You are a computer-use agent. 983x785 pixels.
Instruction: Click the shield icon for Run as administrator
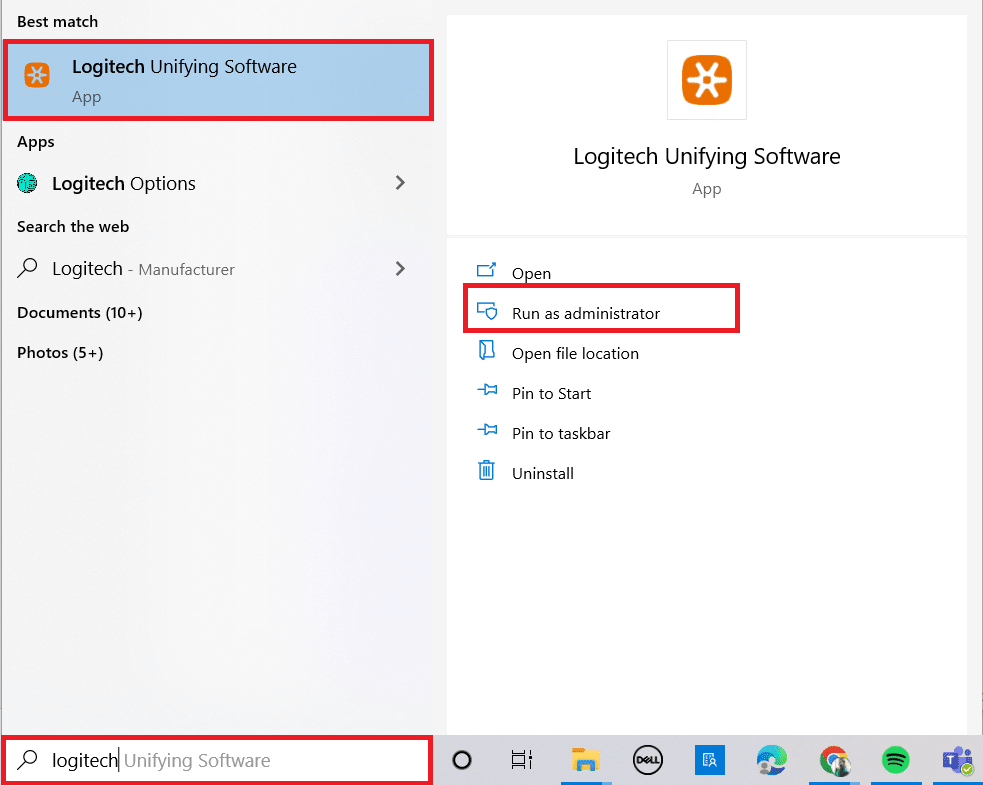coord(487,311)
